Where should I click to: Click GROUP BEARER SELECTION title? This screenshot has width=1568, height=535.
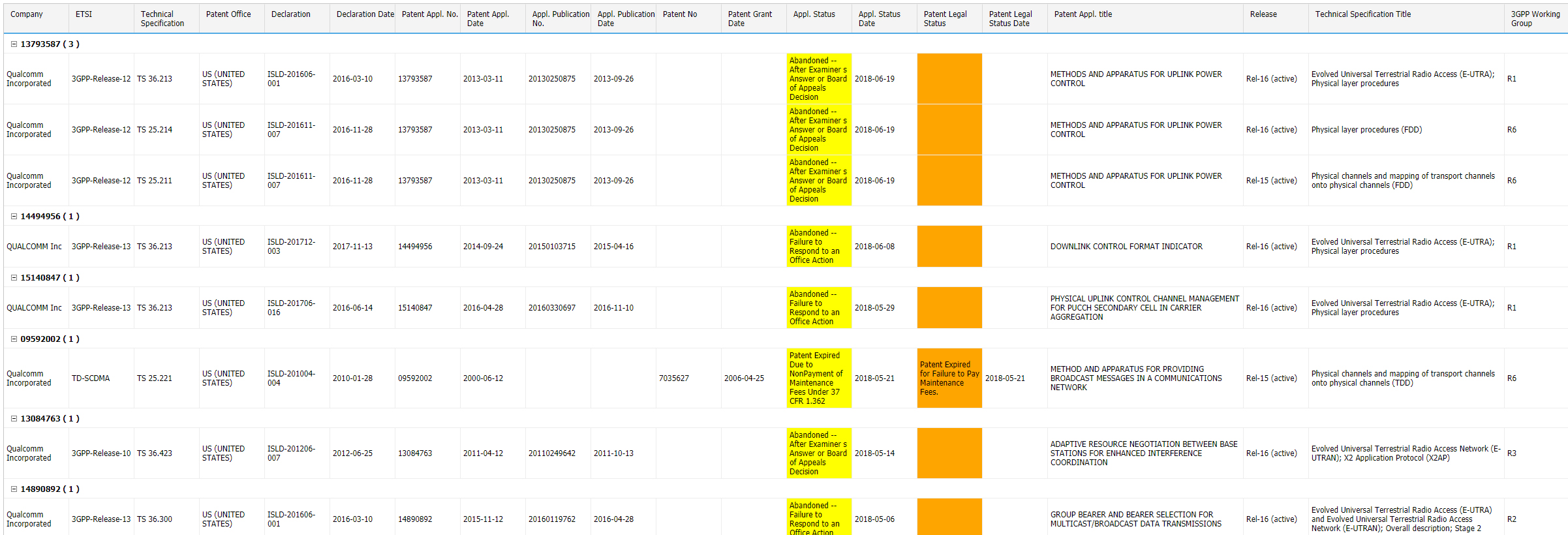click(x=1136, y=519)
